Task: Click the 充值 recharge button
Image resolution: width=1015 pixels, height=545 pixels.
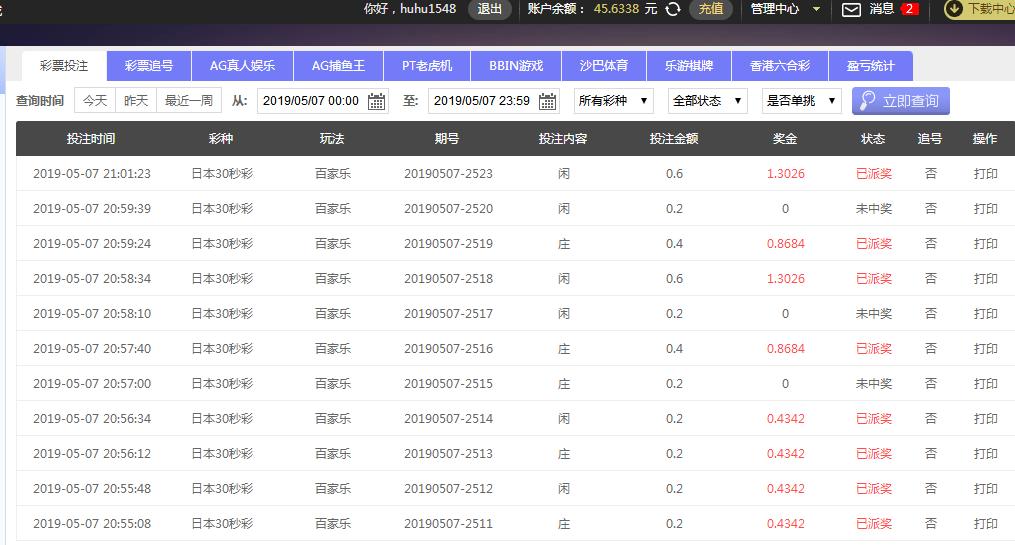Action: pyautogui.click(x=711, y=9)
